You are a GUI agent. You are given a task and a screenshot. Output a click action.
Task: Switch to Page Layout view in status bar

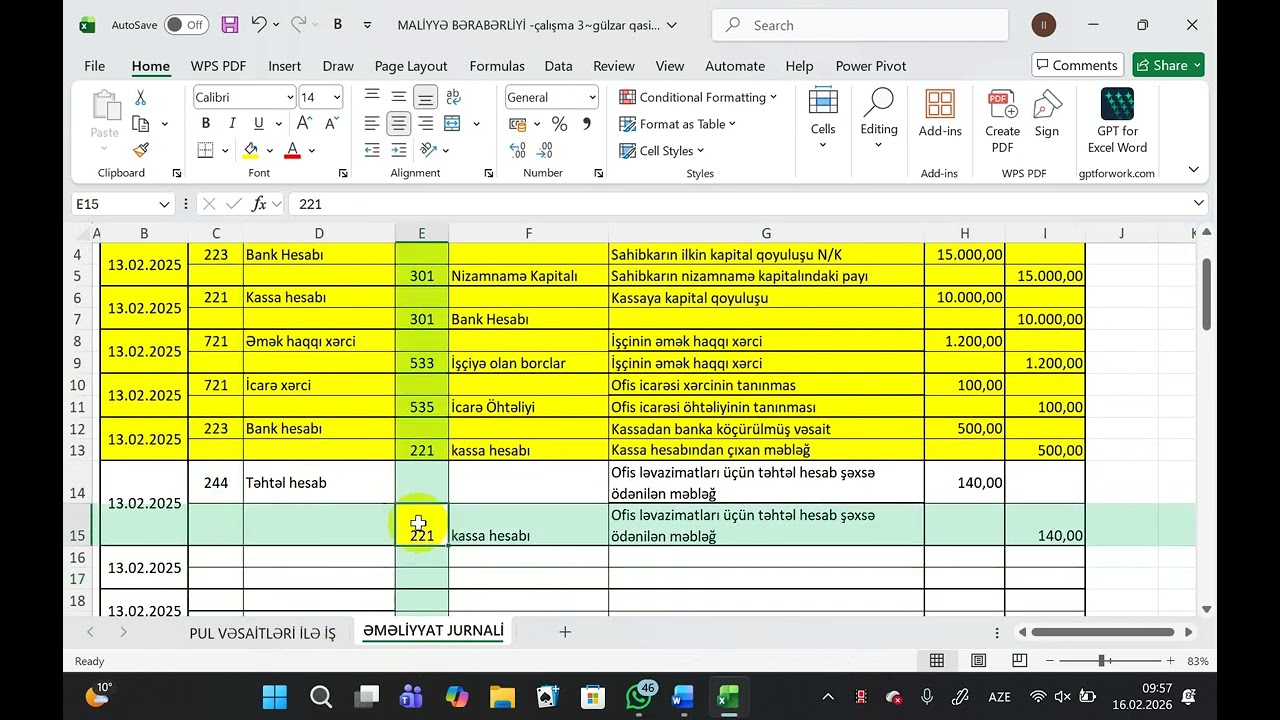pyautogui.click(x=978, y=661)
